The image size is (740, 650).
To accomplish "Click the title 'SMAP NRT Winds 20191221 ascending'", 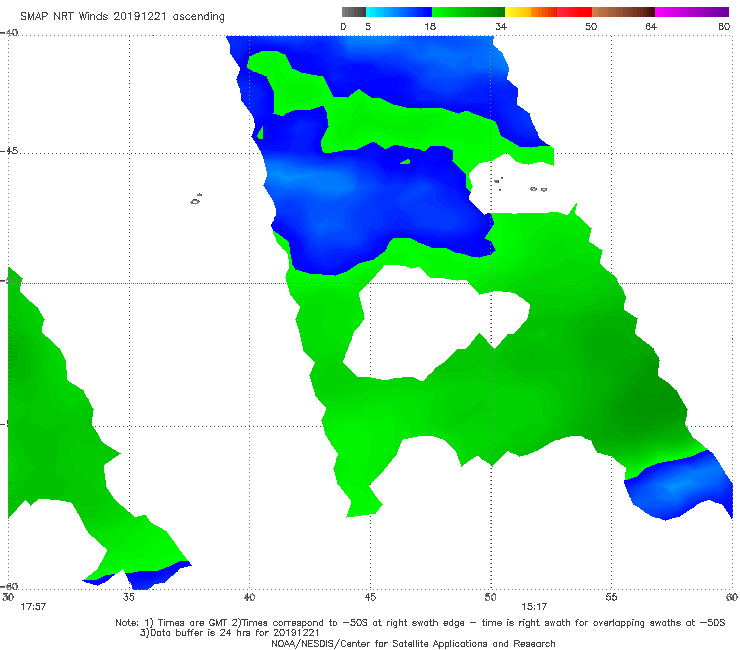I will [122, 17].
